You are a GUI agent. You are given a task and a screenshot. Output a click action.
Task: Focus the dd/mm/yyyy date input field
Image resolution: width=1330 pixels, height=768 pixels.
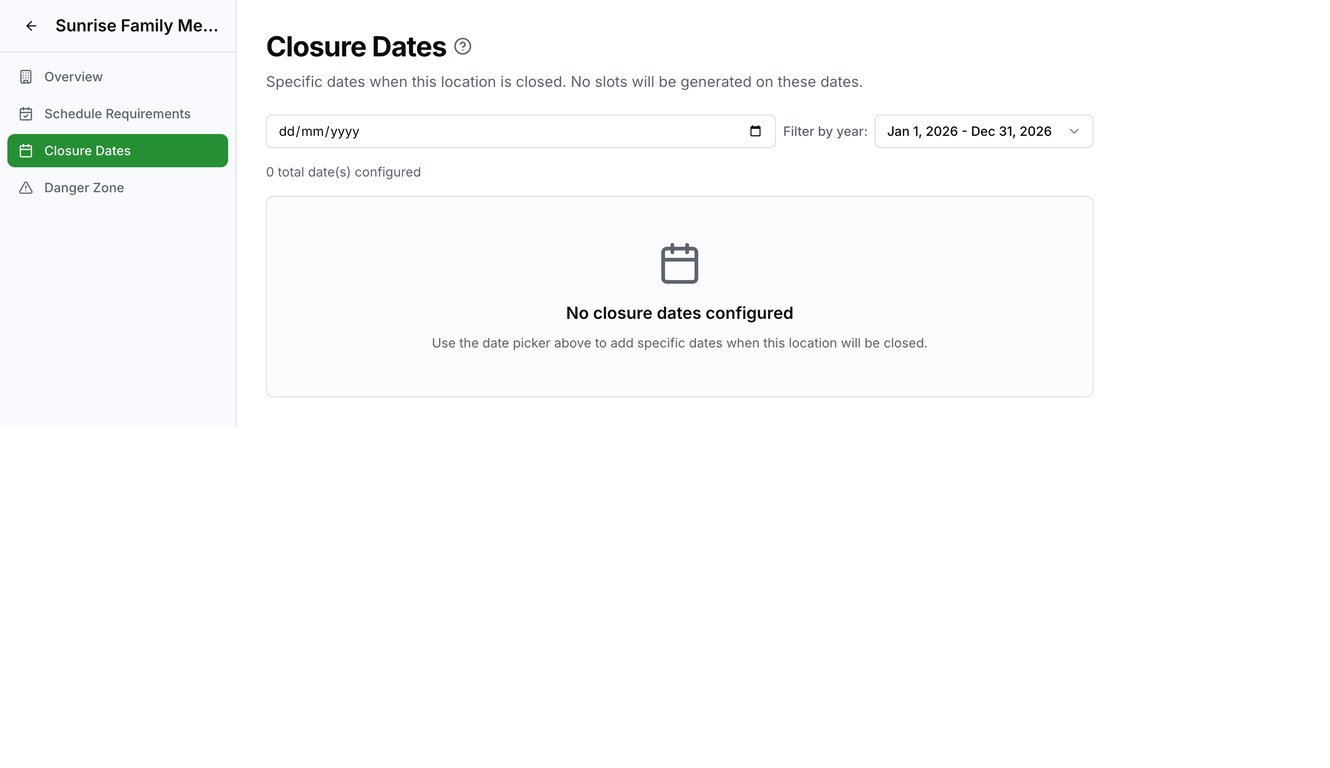coord(500,131)
